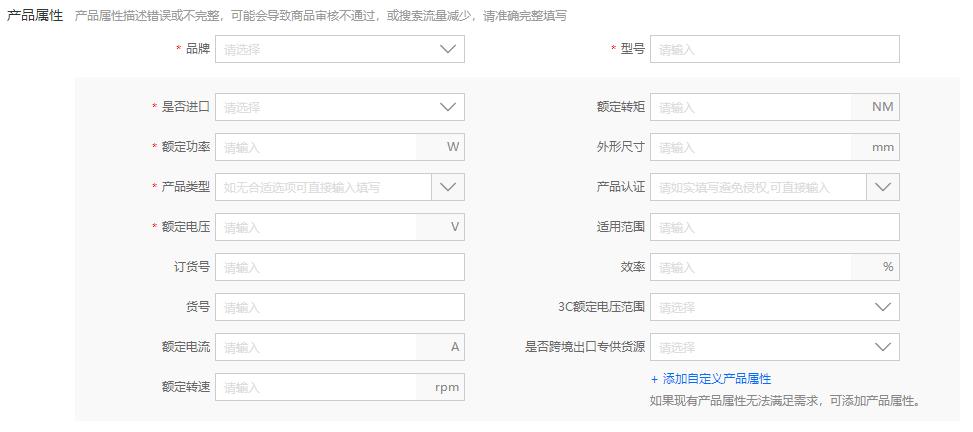The height and width of the screenshot is (432, 973).
Task: Click the NM unit label
Action: point(882,107)
